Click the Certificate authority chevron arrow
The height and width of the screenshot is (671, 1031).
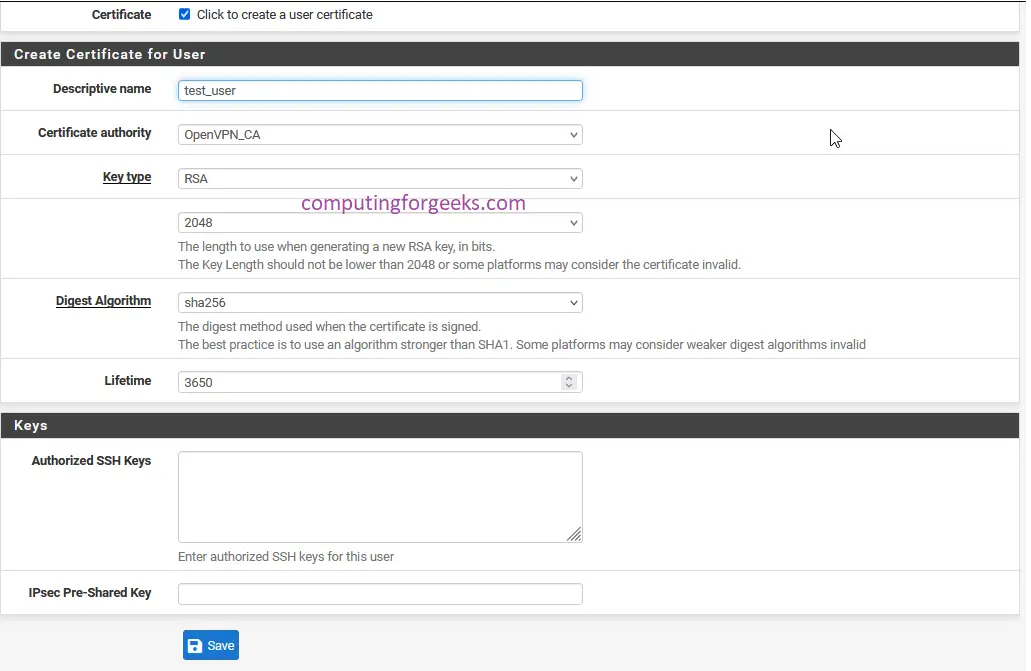(573, 134)
